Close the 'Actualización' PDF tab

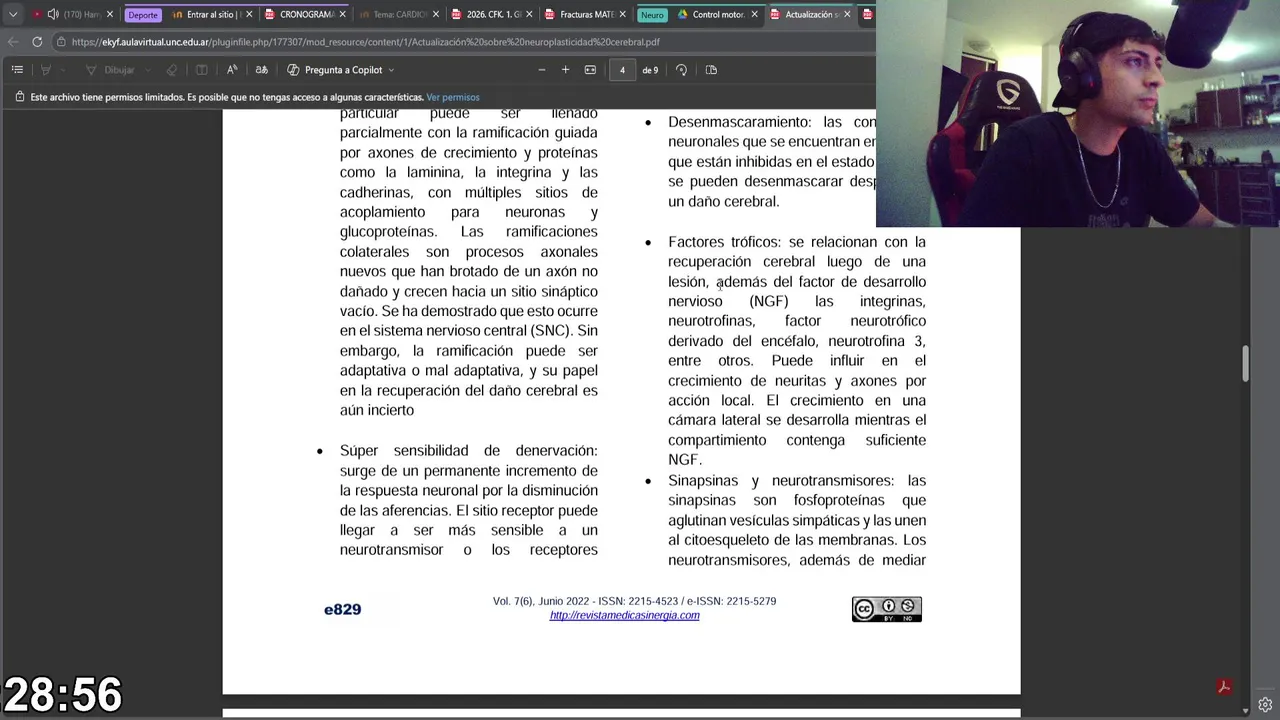[848, 14]
